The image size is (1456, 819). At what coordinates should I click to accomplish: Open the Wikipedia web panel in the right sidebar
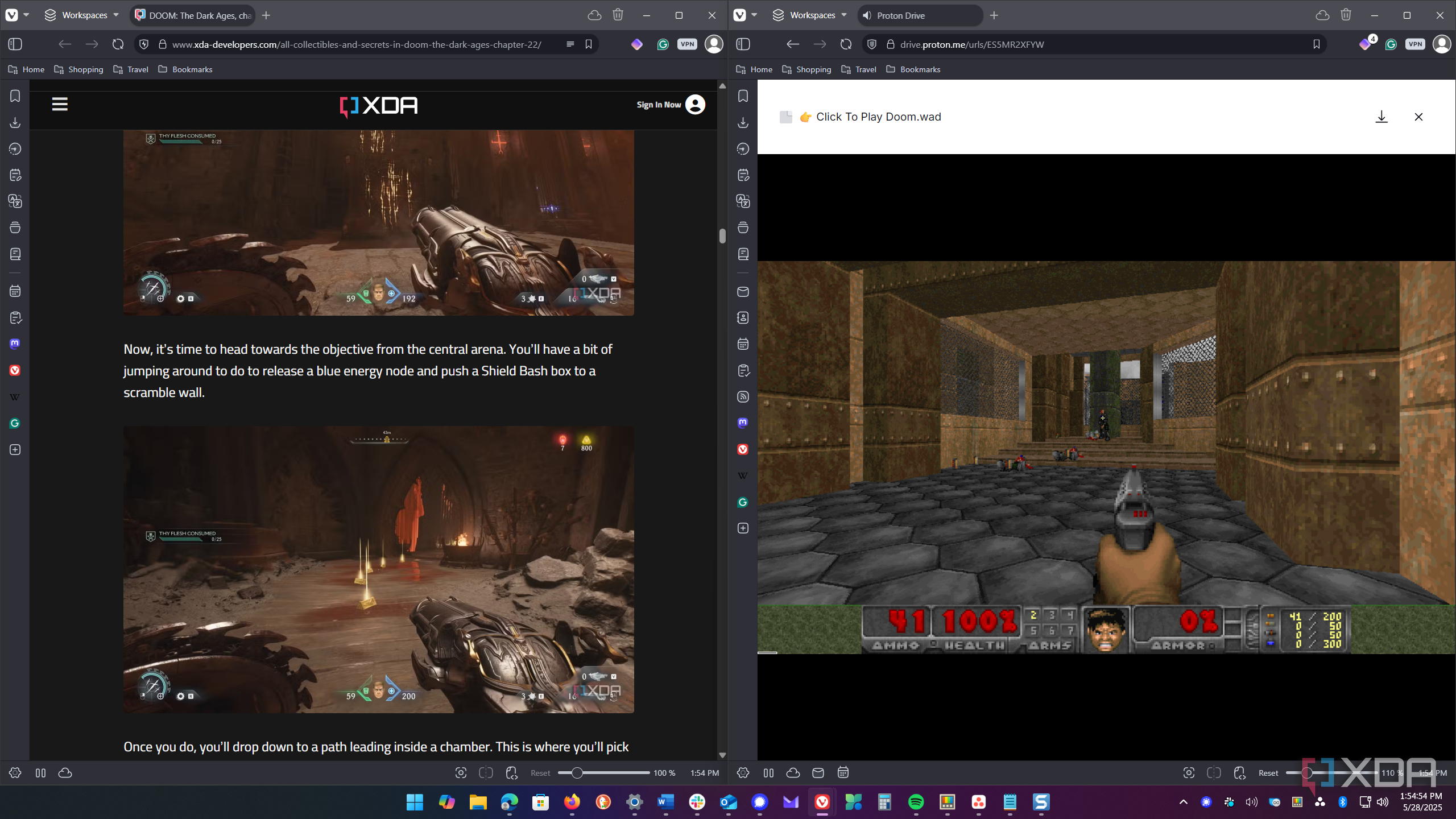click(x=743, y=475)
